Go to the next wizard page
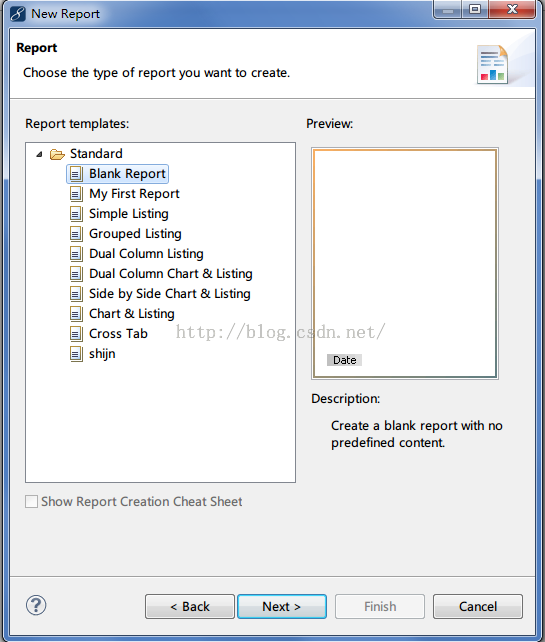 click(x=282, y=606)
